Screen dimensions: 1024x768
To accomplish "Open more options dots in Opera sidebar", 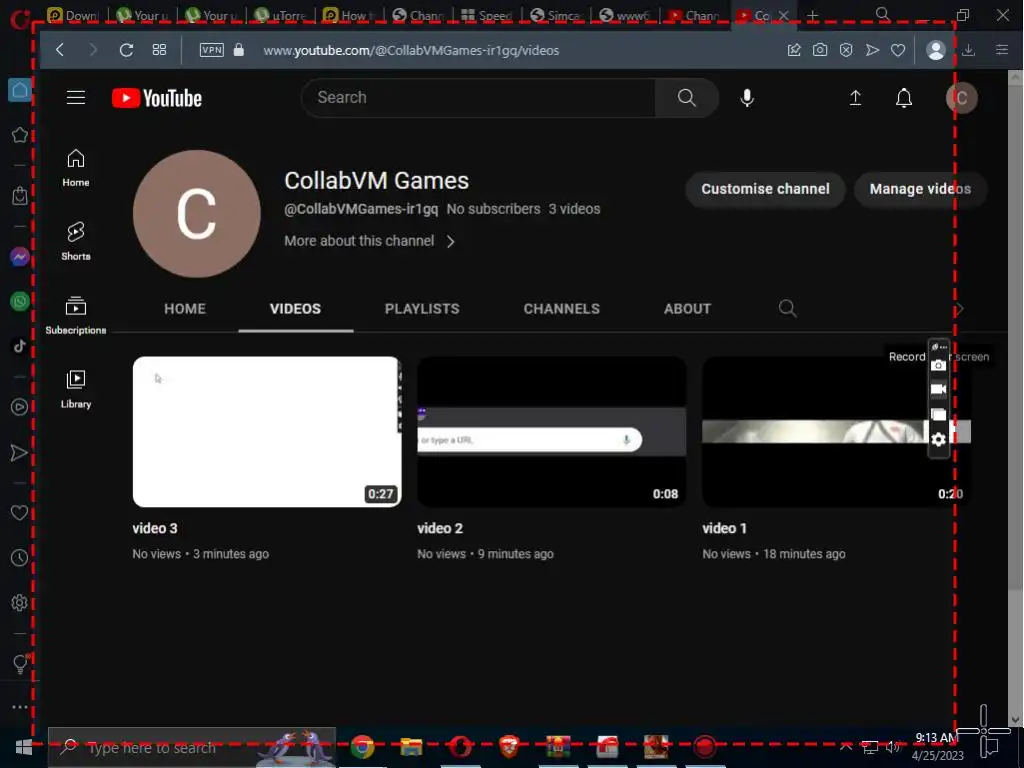I will point(20,707).
